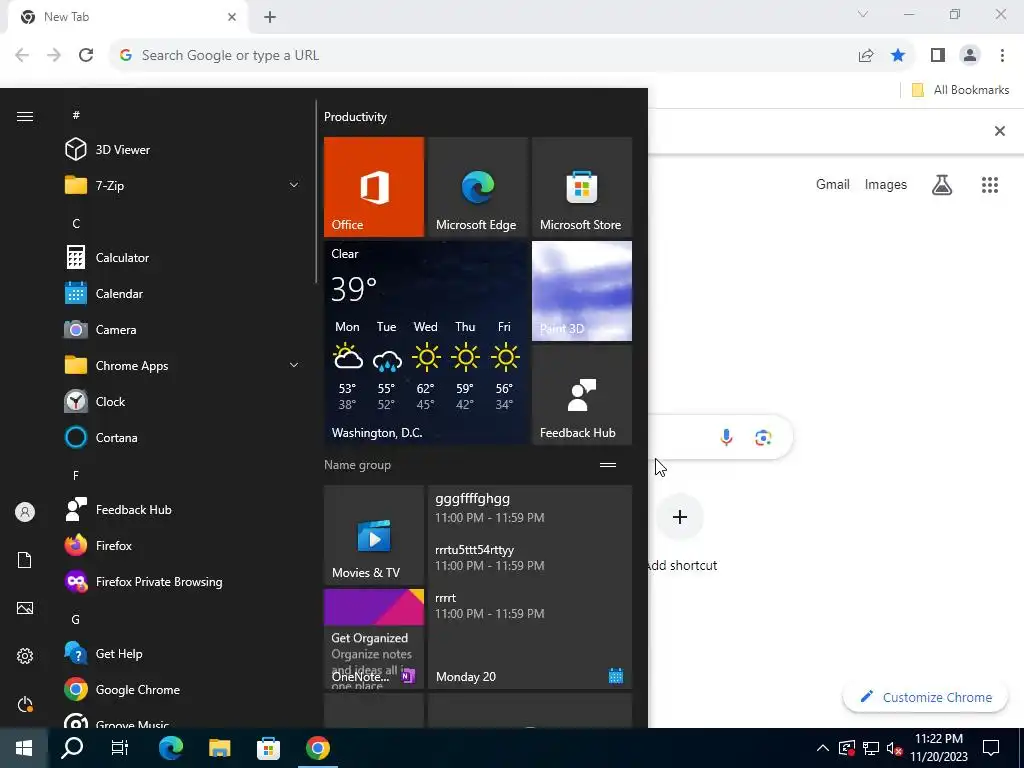Open Chrome profile avatar
The image size is (1024, 768).
[970, 56]
